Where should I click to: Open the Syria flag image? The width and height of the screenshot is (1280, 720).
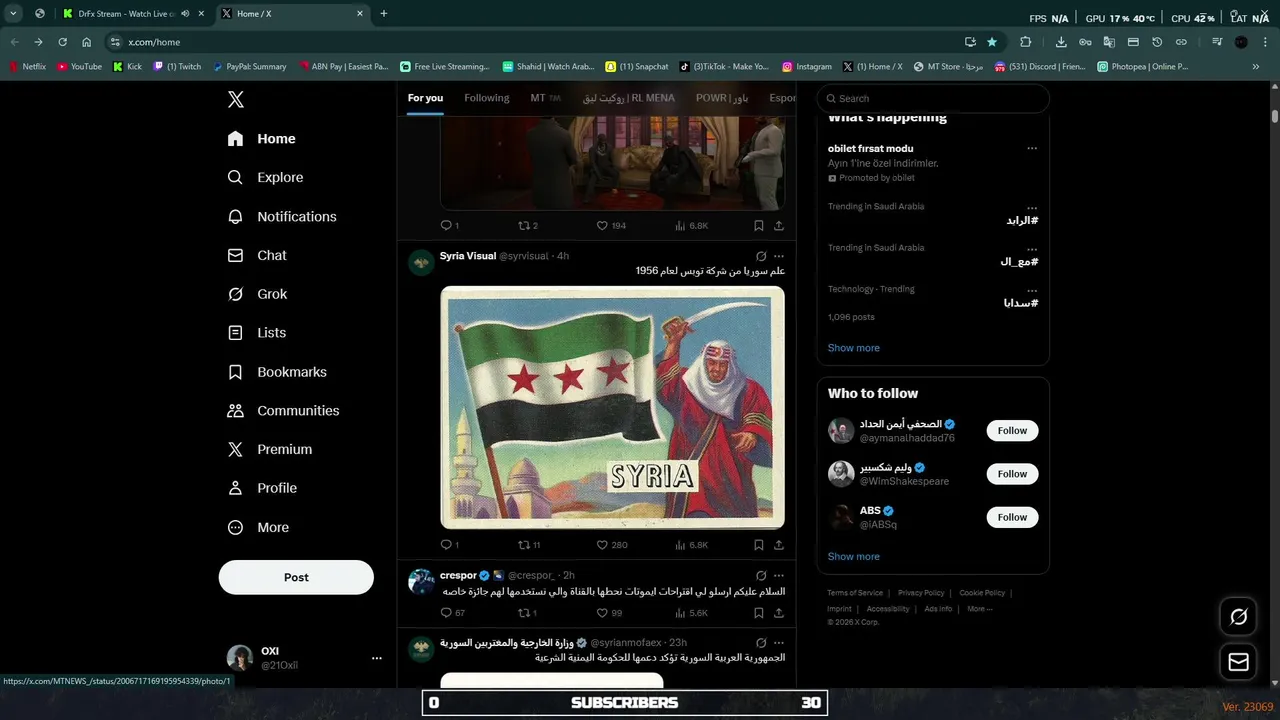pos(612,407)
